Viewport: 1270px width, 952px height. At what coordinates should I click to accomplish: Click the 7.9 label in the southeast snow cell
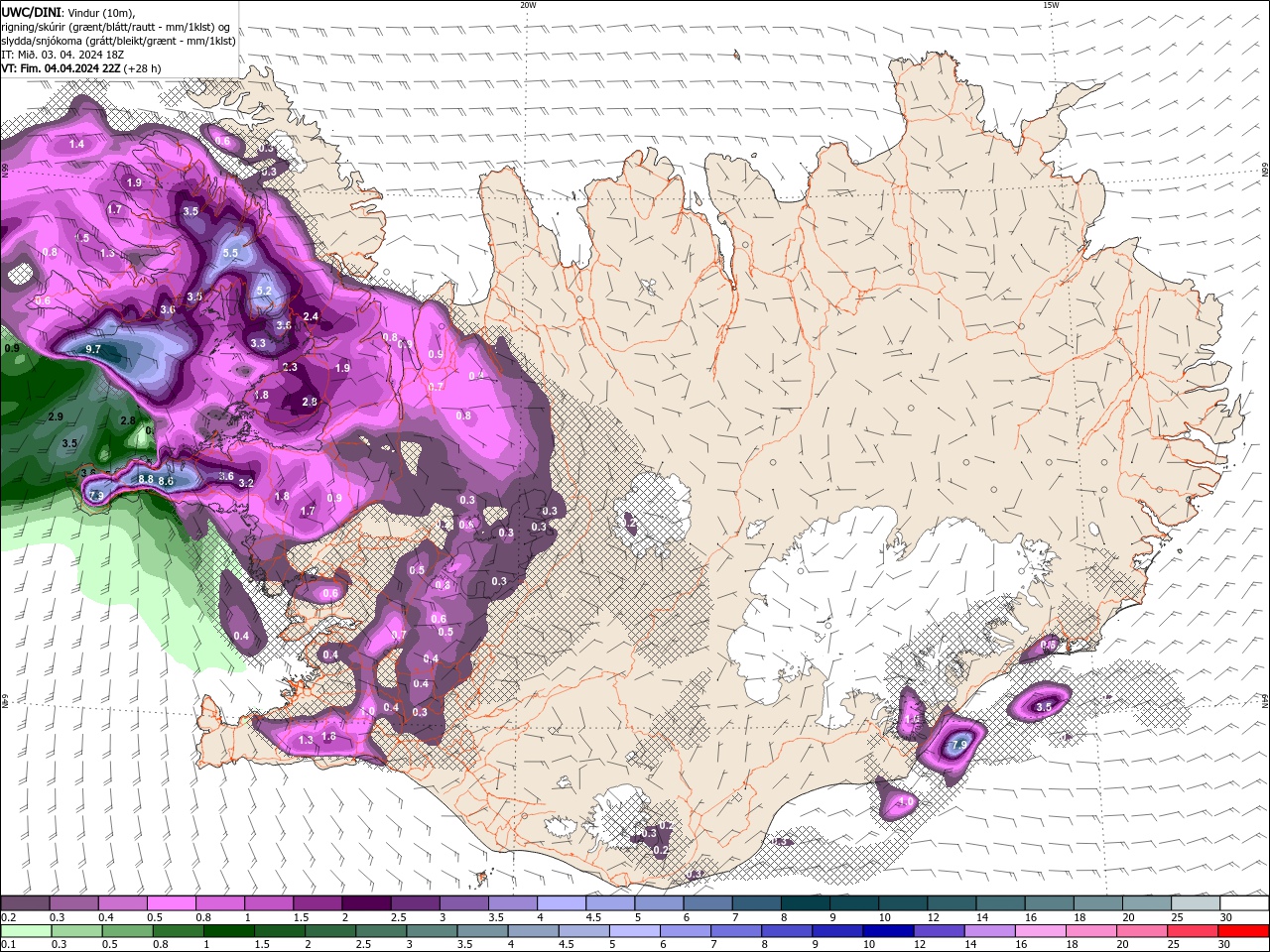[959, 745]
